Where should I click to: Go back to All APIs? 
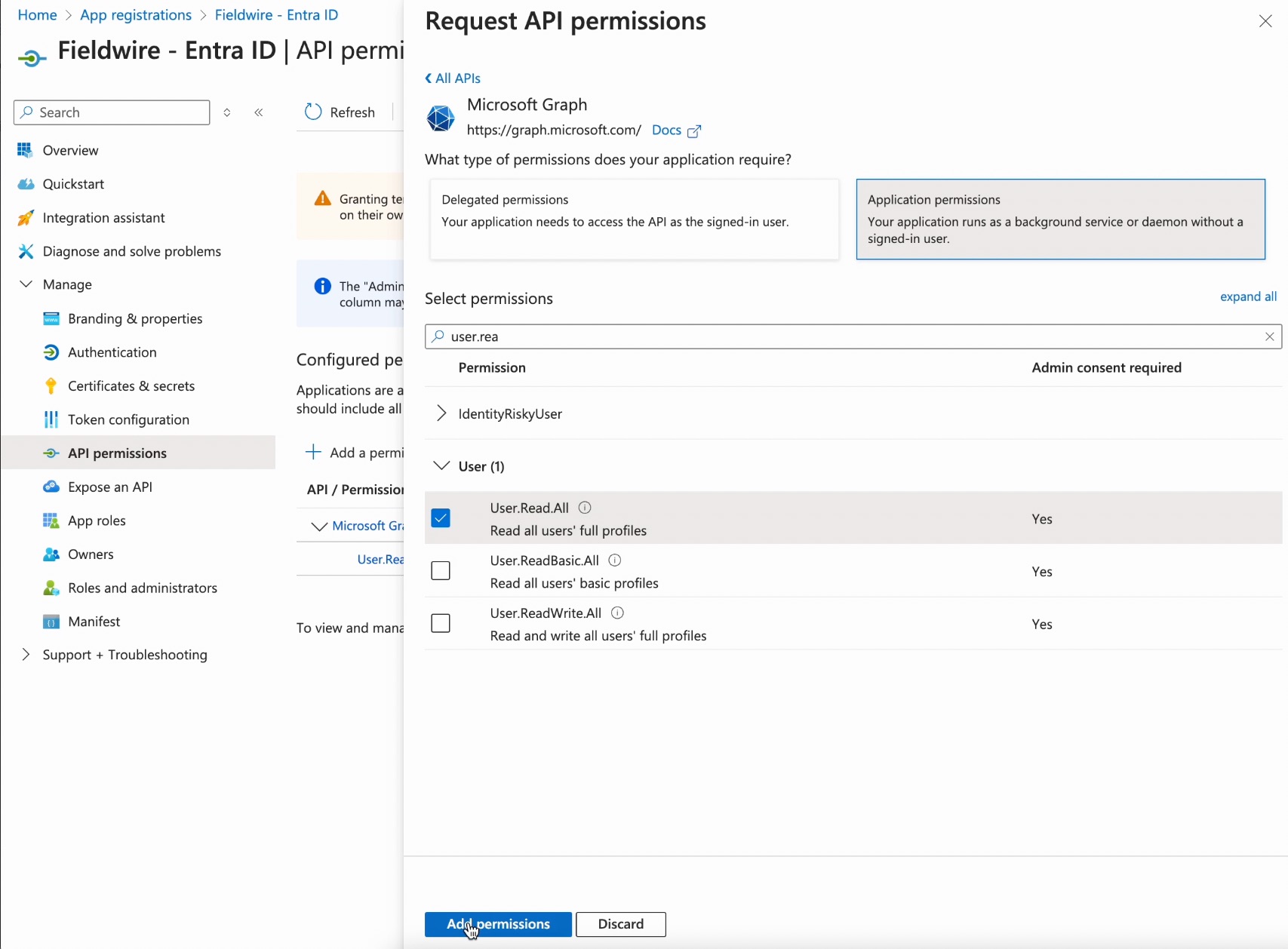(x=452, y=78)
